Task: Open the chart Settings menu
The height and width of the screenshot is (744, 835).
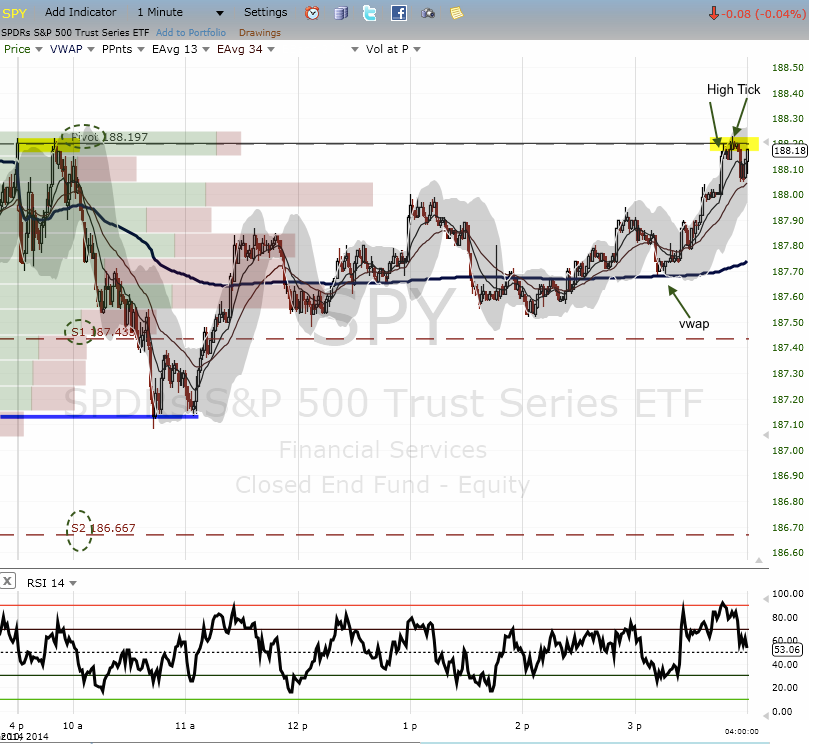Action: [265, 12]
